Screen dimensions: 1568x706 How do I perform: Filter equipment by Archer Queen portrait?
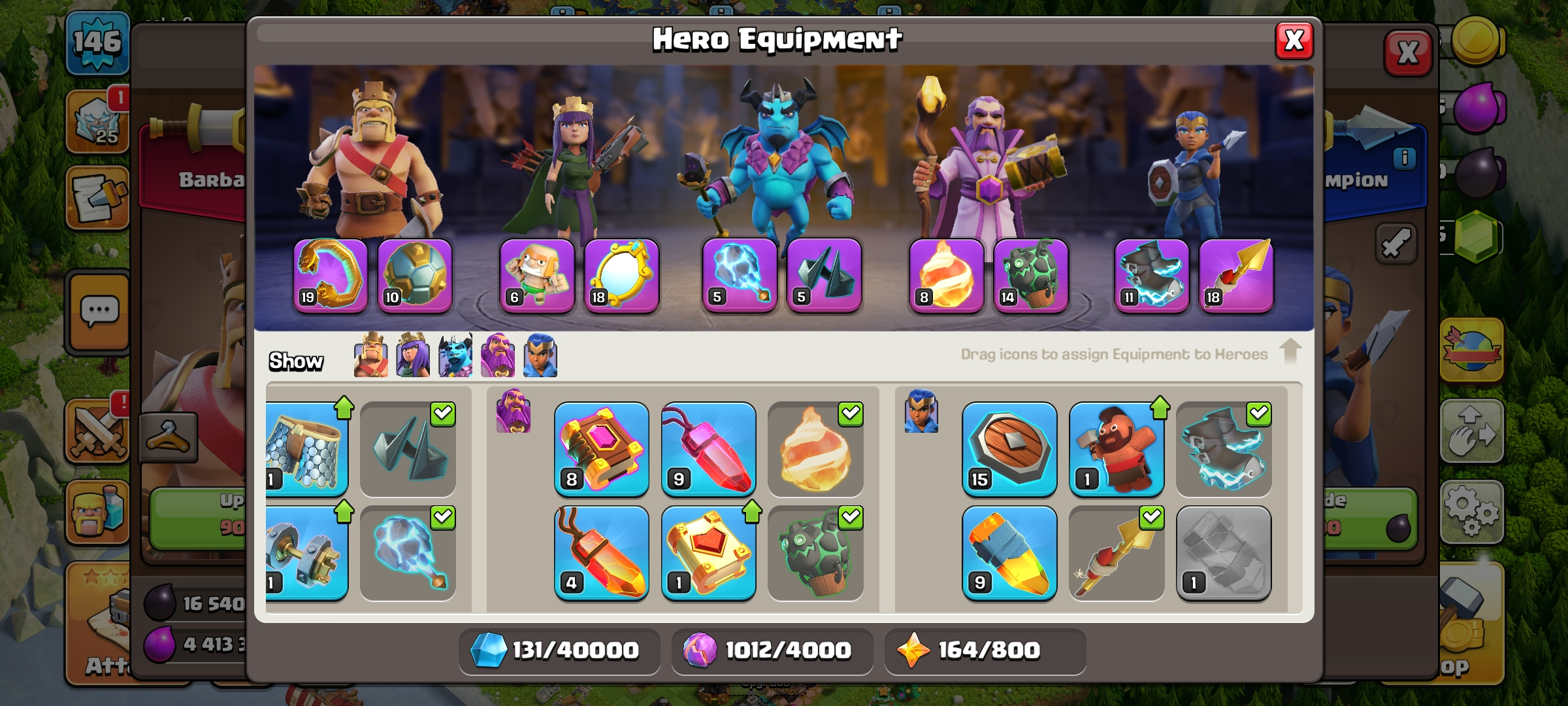413,355
